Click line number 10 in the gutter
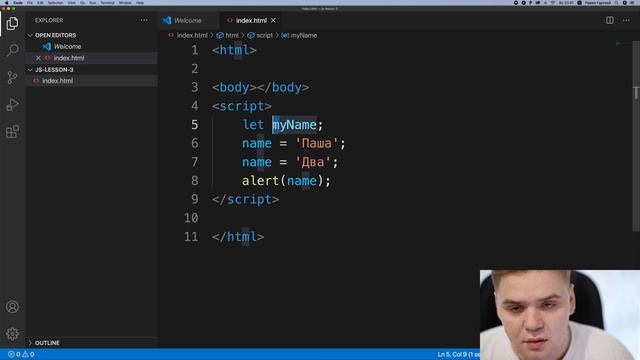Image resolution: width=640 pixels, height=360 pixels. click(191, 218)
